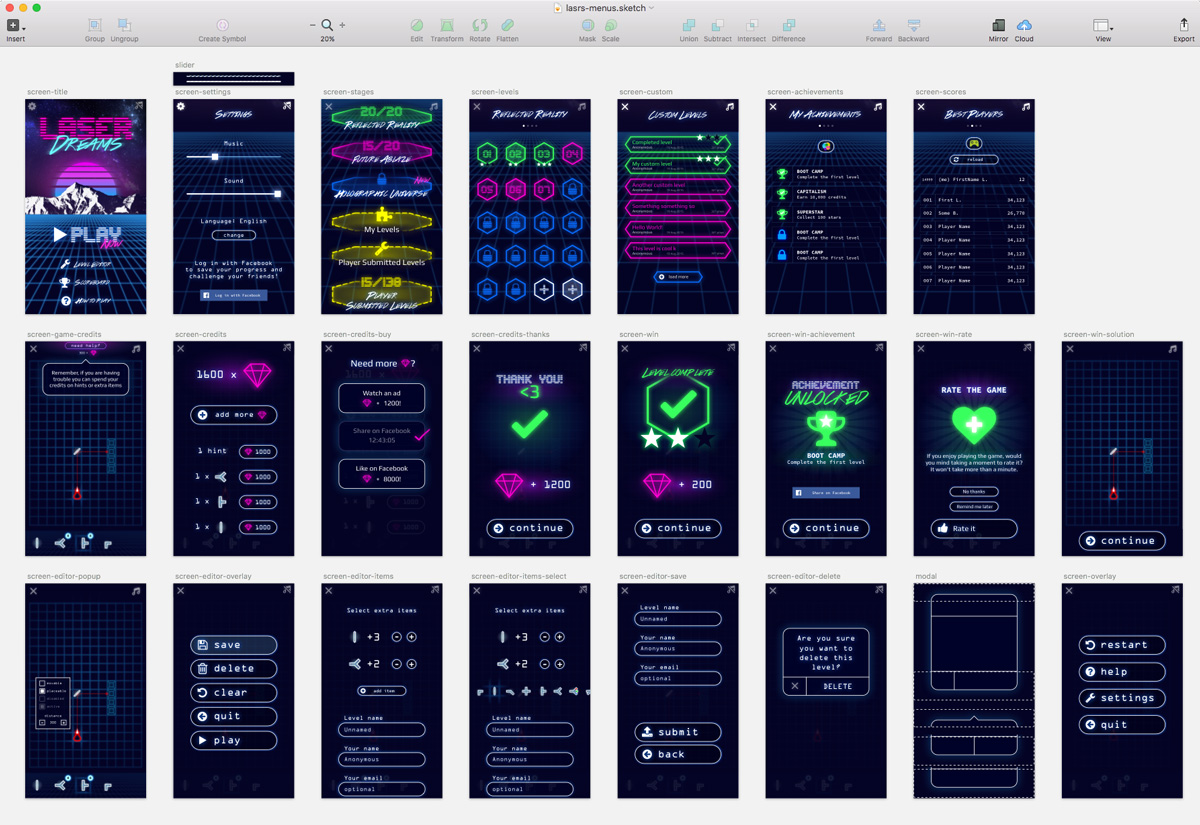Select the pink diamond on screen-credits artboard

(257, 374)
